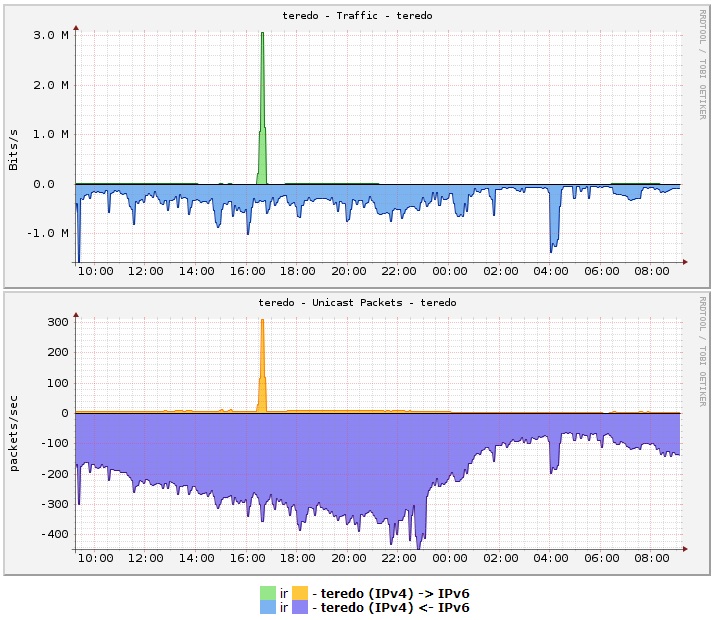Click the 'teredo - Traffic - teredo' graph title
The width and height of the screenshot is (714, 620).
tap(357, 15)
